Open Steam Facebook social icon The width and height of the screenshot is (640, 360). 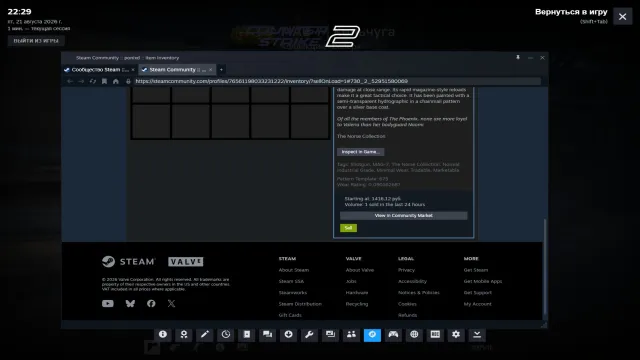pyautogui.click(x=151, y=303)
